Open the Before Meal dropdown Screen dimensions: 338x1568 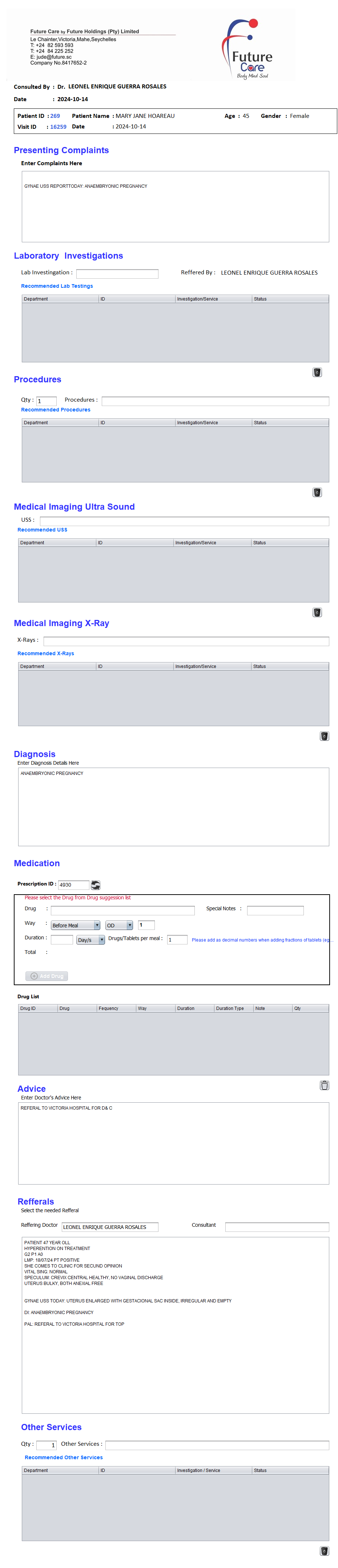[75, 925]
